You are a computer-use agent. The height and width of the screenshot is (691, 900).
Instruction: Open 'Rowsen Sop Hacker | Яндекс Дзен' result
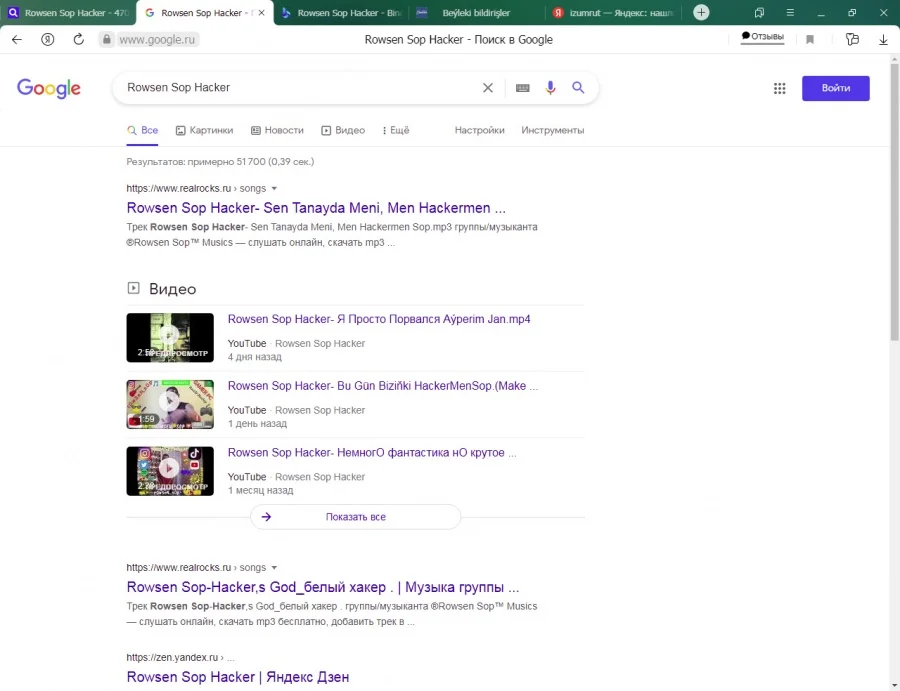pyautogui.click(x=238, y=677)
